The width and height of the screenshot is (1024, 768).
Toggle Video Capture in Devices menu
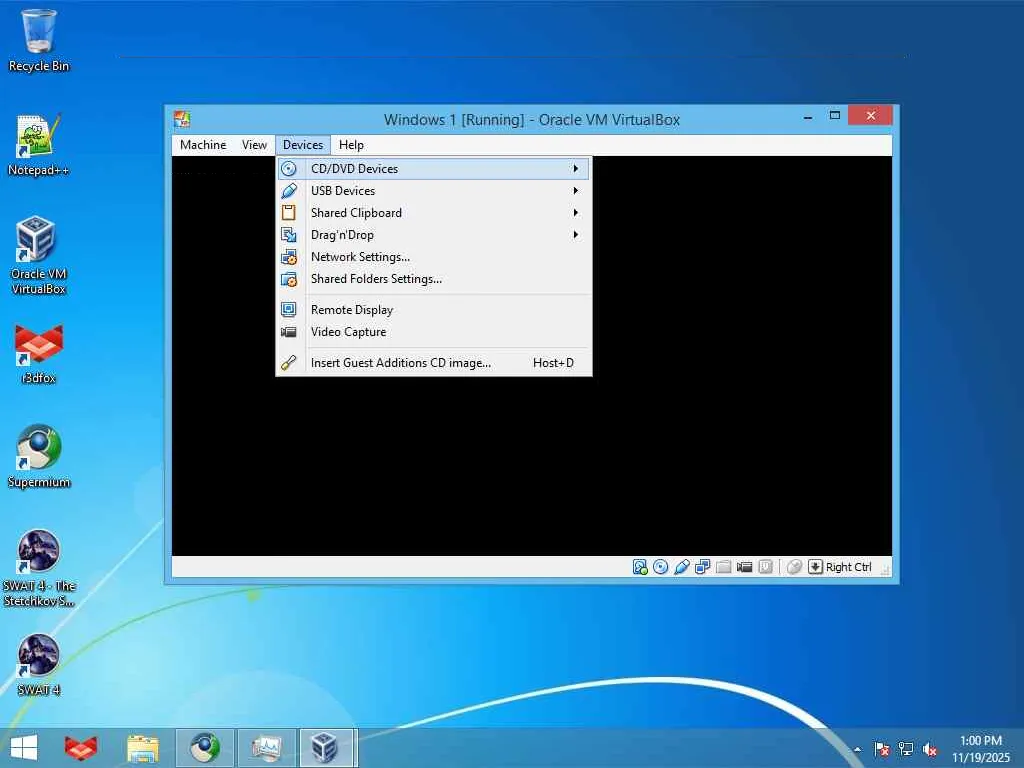(434, 332)
